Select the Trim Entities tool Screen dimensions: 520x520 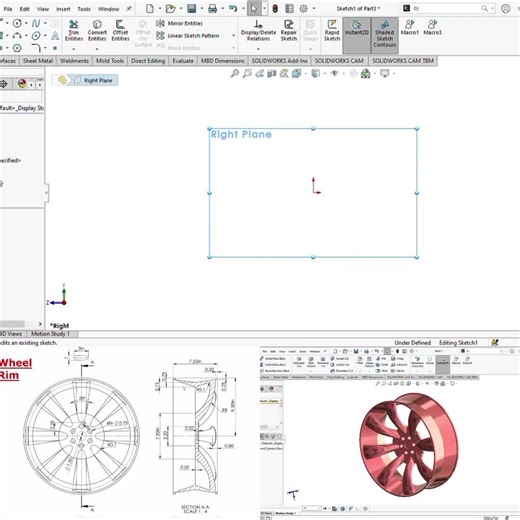(74, 30)
